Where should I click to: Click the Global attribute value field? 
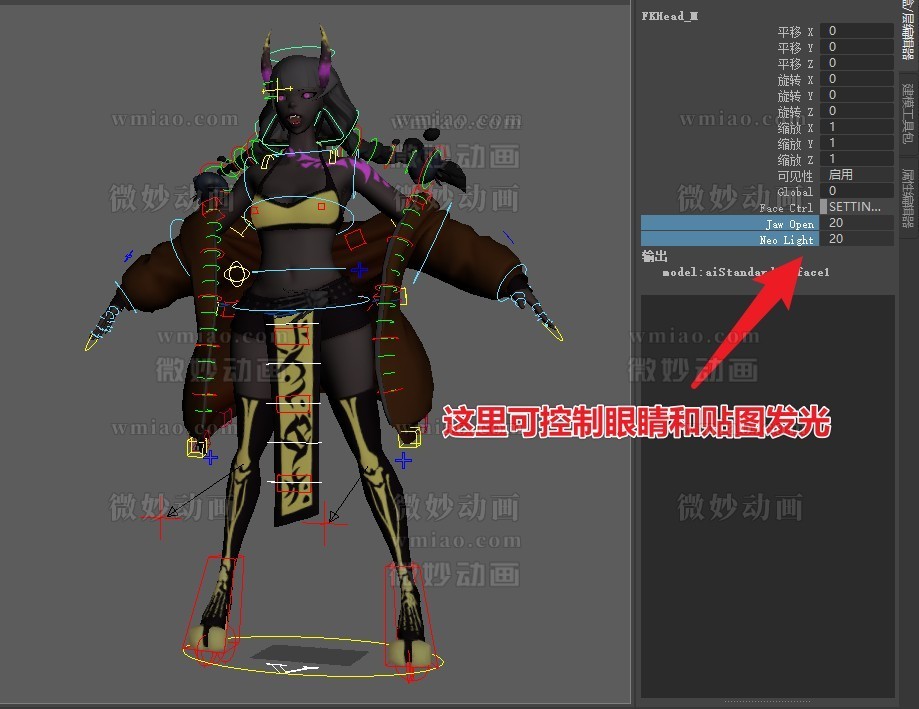click(x=857, y=191)
